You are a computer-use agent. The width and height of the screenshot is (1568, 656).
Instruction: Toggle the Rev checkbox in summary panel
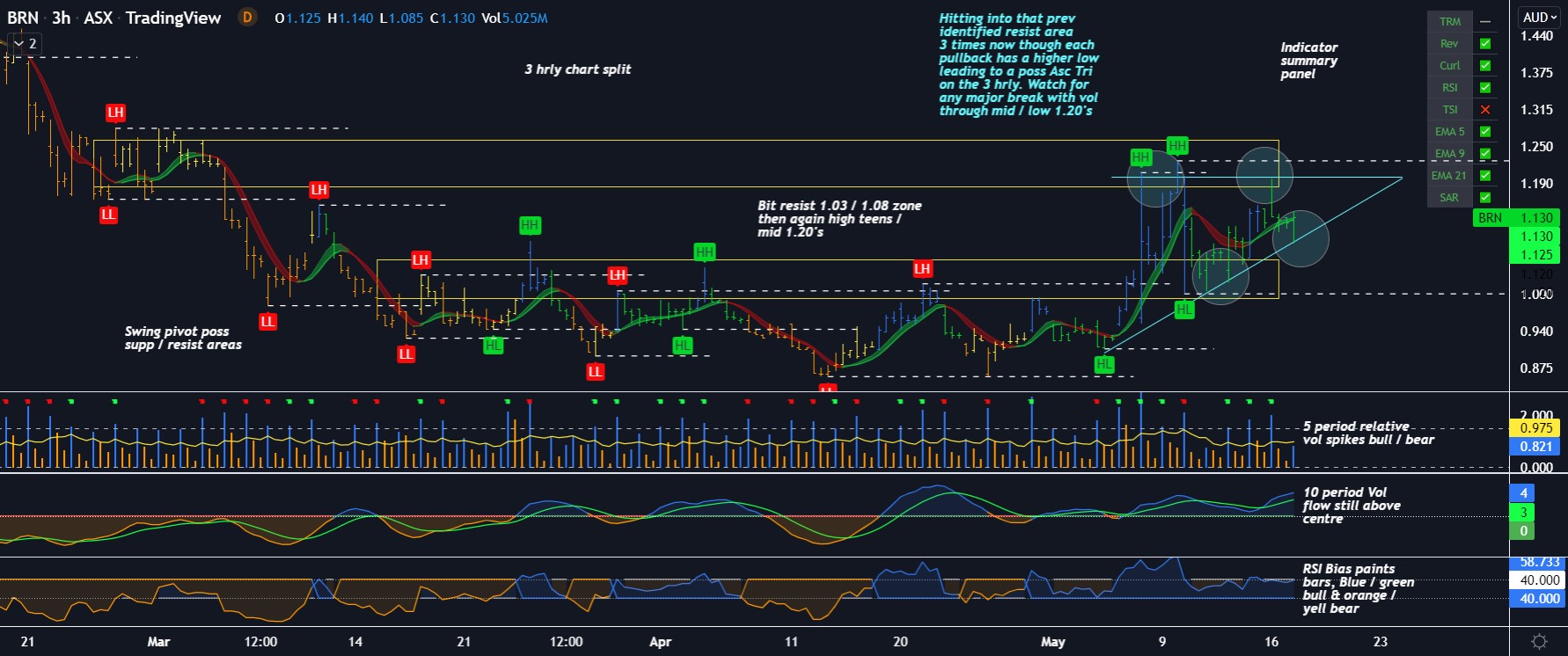[x=1485, y=43]
